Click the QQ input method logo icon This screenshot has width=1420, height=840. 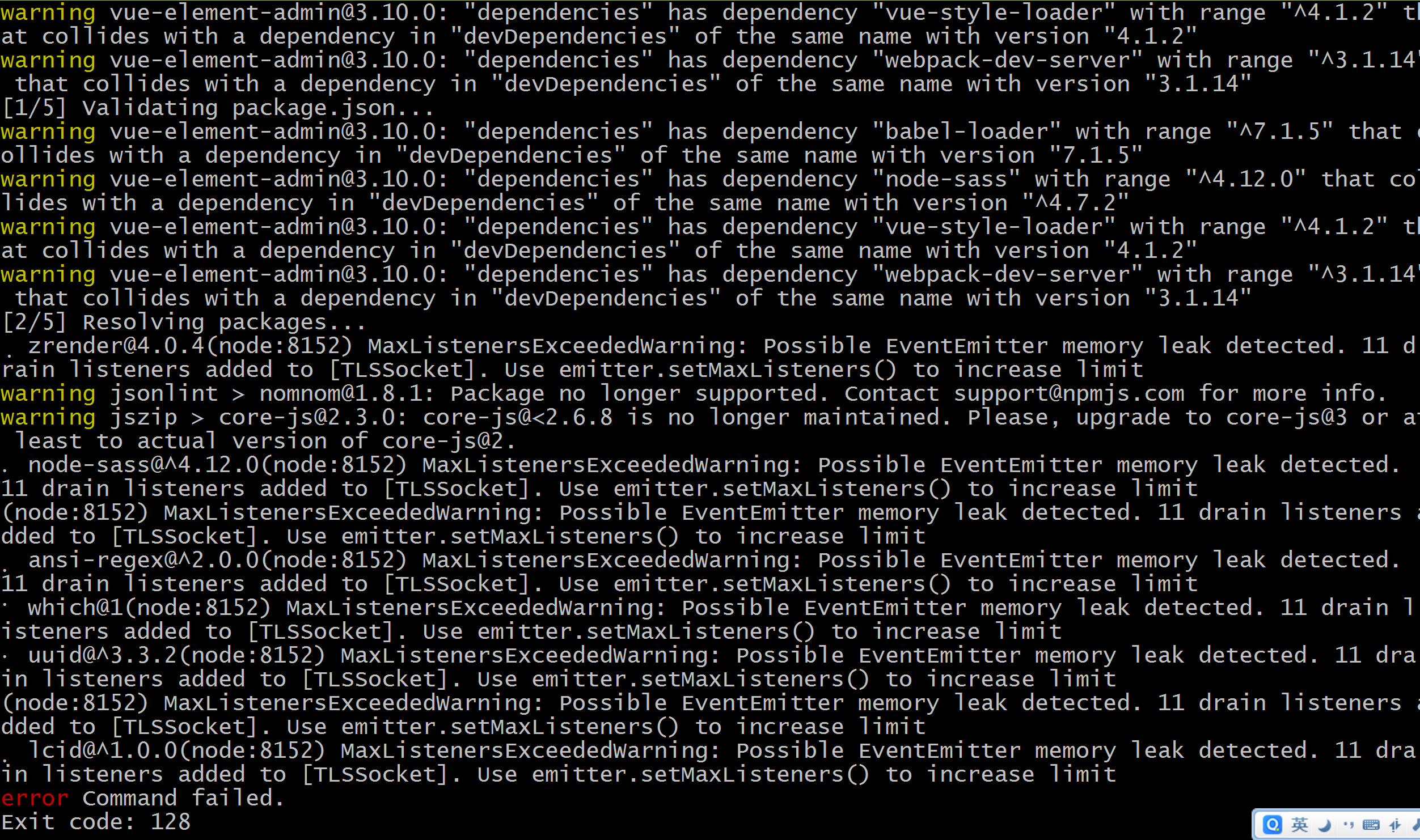click(x=1273, y=825)
